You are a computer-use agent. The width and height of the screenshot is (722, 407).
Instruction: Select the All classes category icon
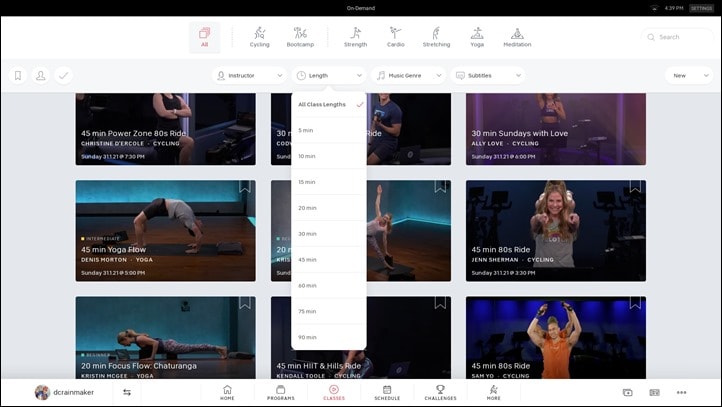coord(204,37)
